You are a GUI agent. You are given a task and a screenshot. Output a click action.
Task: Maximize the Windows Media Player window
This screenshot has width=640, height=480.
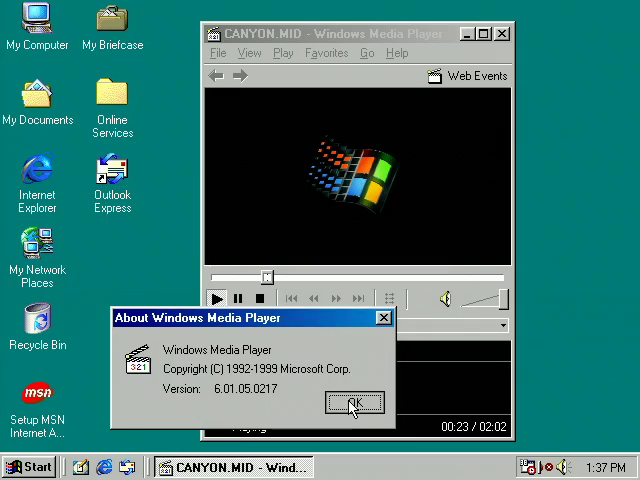pos(483,33)
